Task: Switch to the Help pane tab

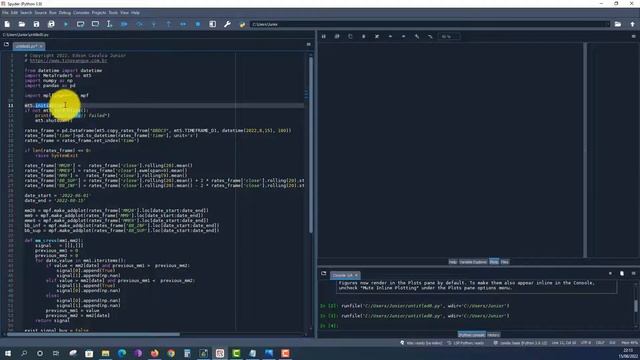Action: 453,262
